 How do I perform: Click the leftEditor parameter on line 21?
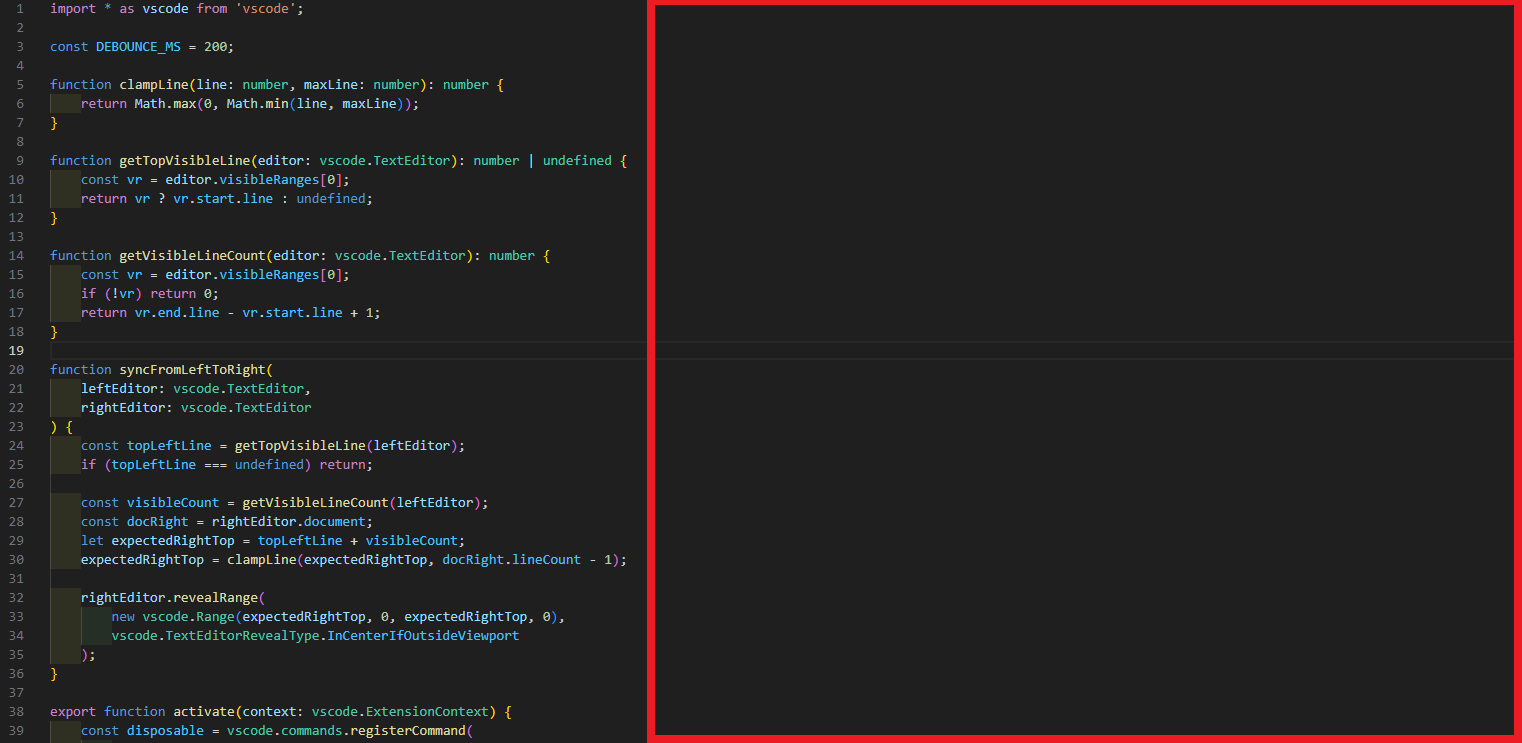[119, 389]
